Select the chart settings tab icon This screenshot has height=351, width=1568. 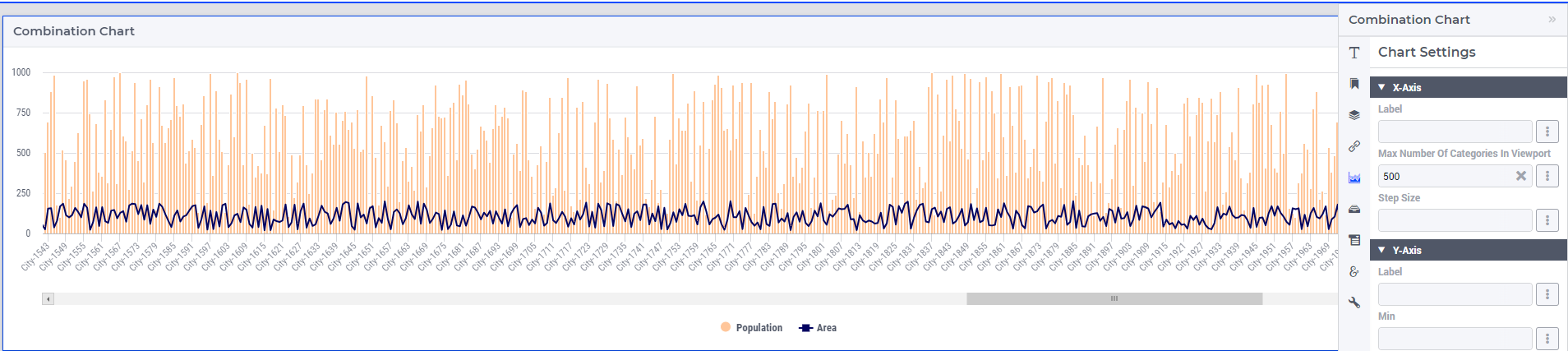point(1354,178)
